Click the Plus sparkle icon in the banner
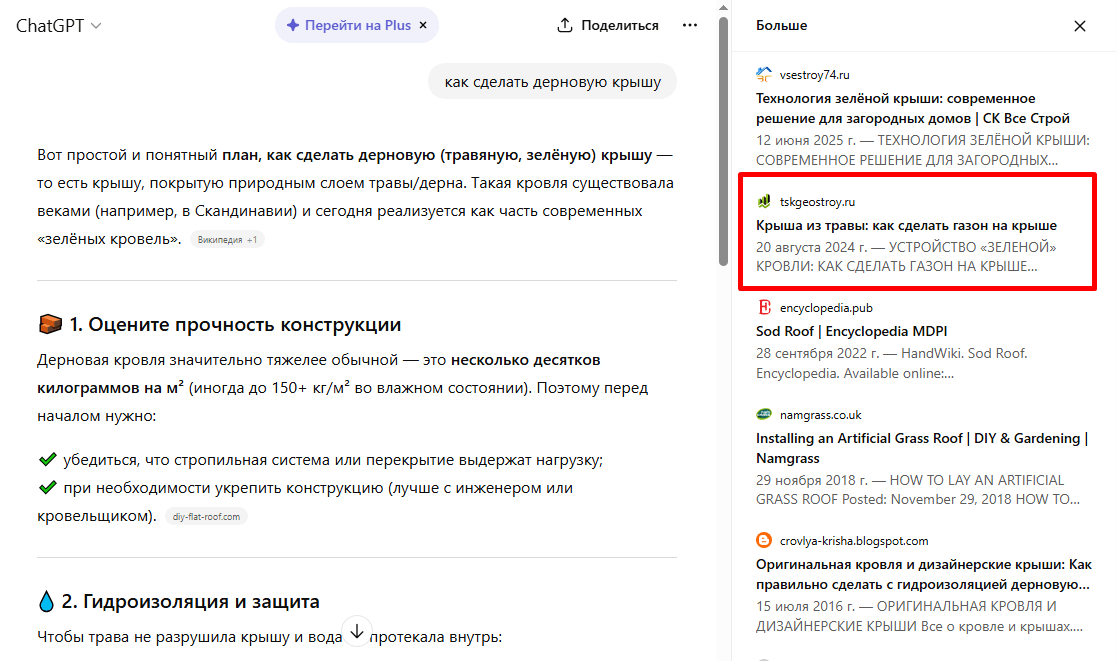The height and width of the screenshot is (661, 1117). (x=291, y=25)
